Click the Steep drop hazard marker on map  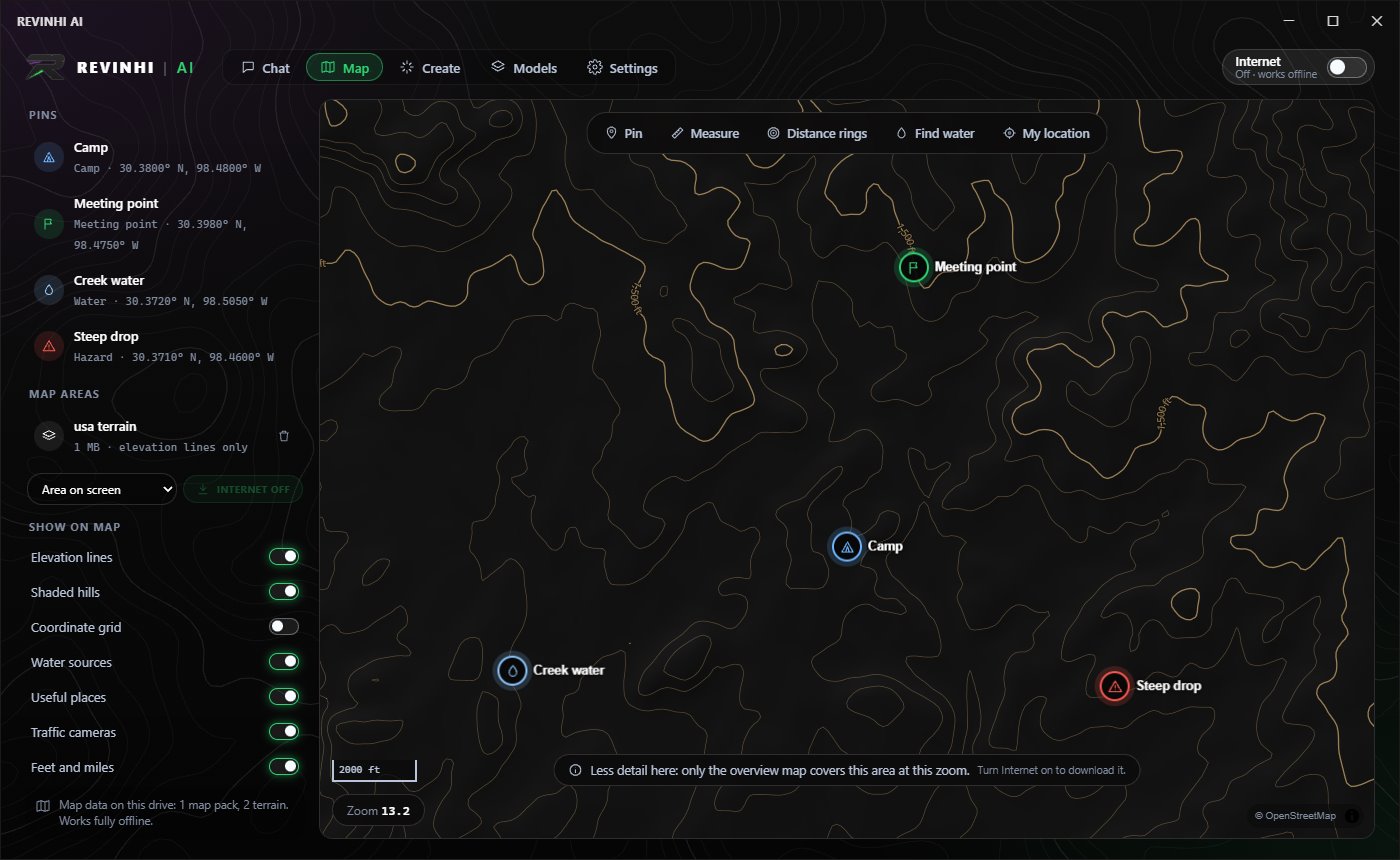1115,686
